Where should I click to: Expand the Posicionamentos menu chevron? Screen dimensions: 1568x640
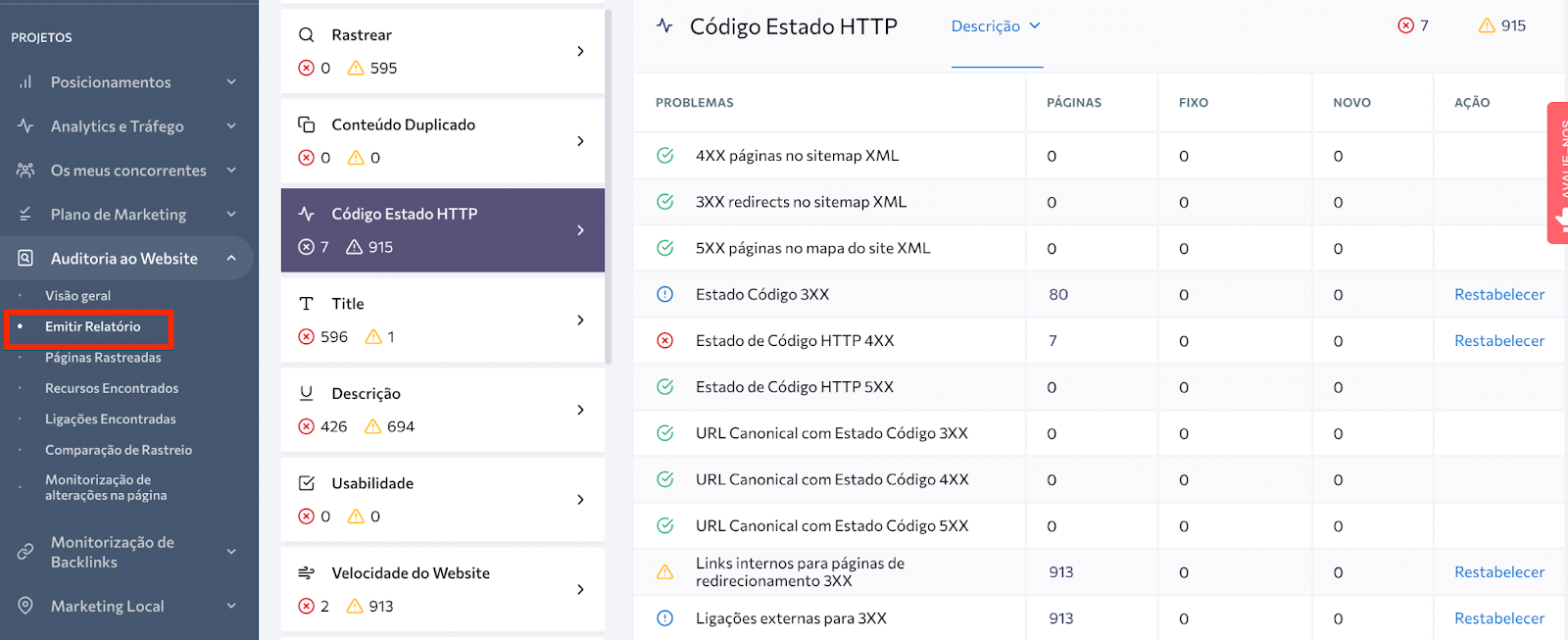(231, 82)
